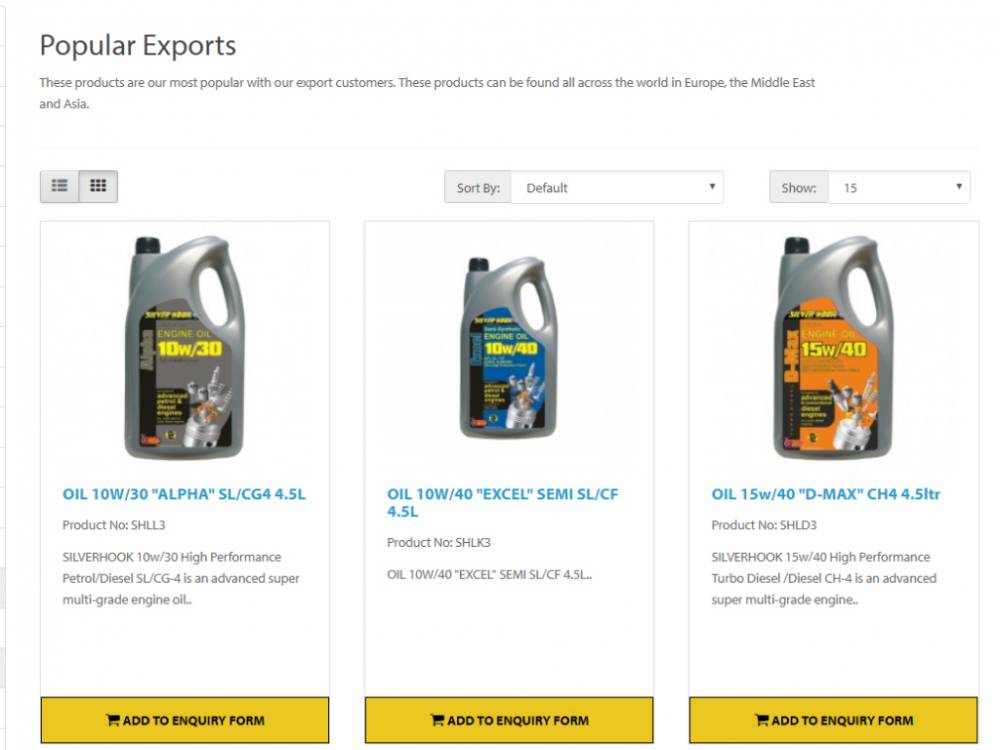The height and width of the screenshot is (750, 1000).
Task: Switch to grid view layout
Action: tap(98, 186)
